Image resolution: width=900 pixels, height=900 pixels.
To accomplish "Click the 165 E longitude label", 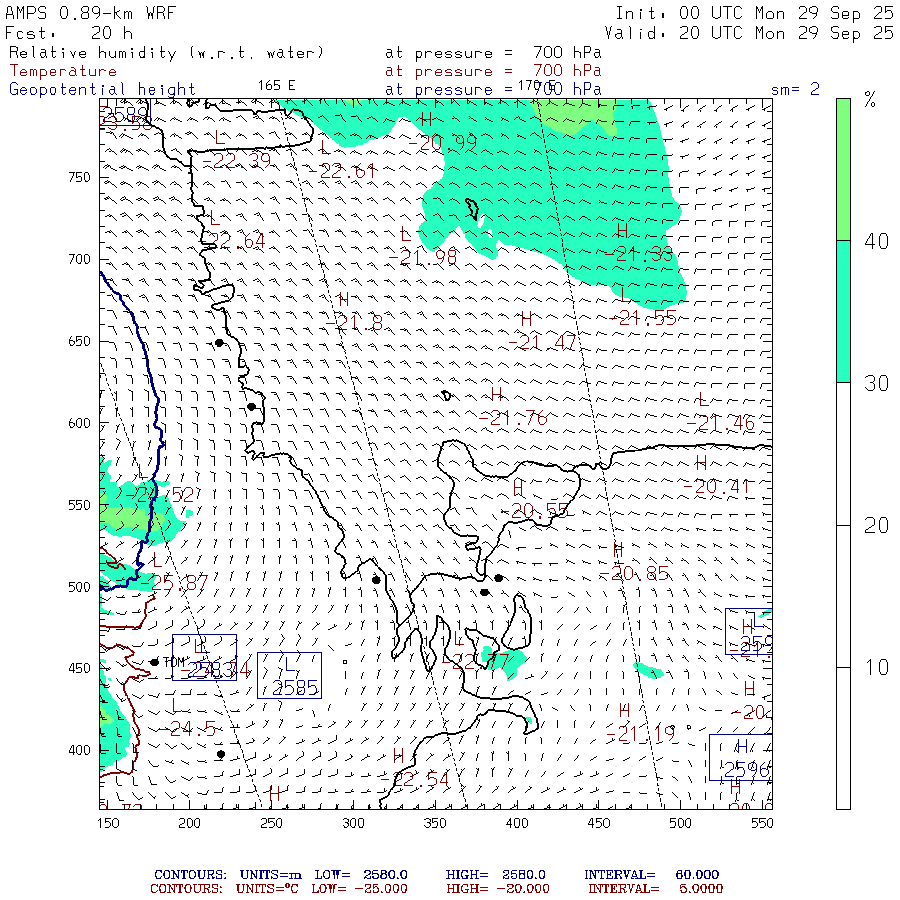I will [277, 85].
